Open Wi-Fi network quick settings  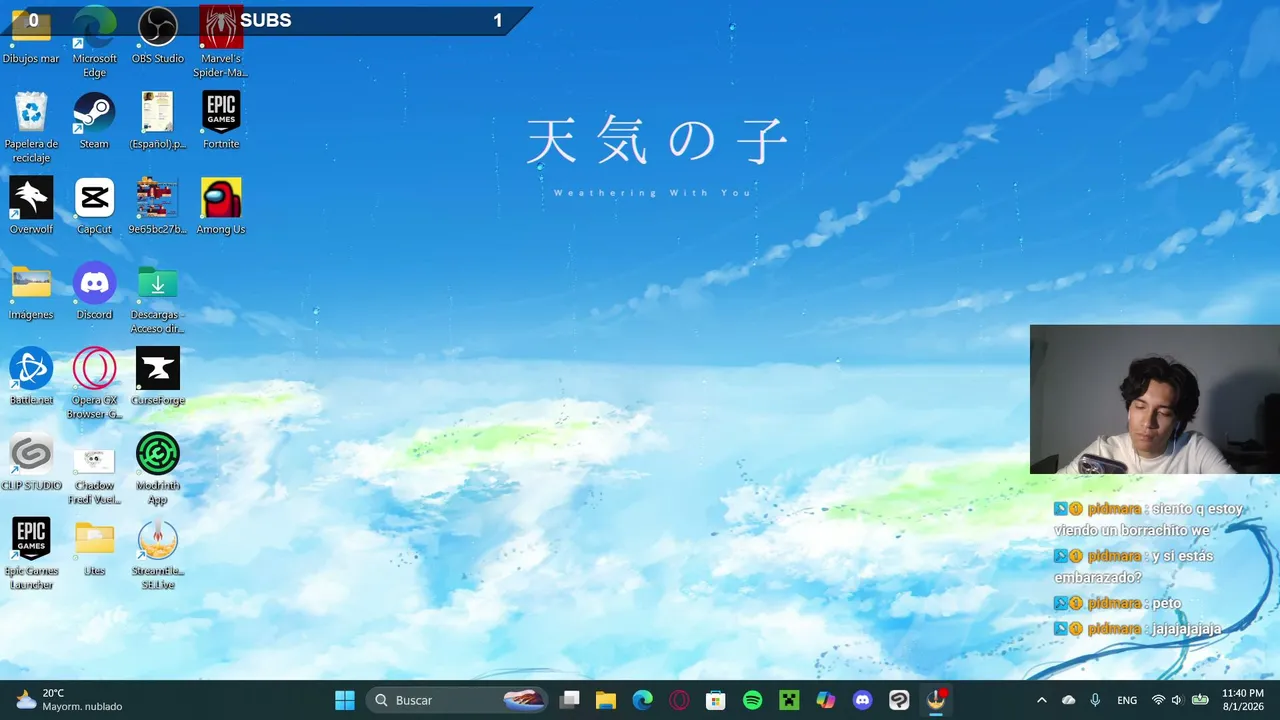(1158, 700)
